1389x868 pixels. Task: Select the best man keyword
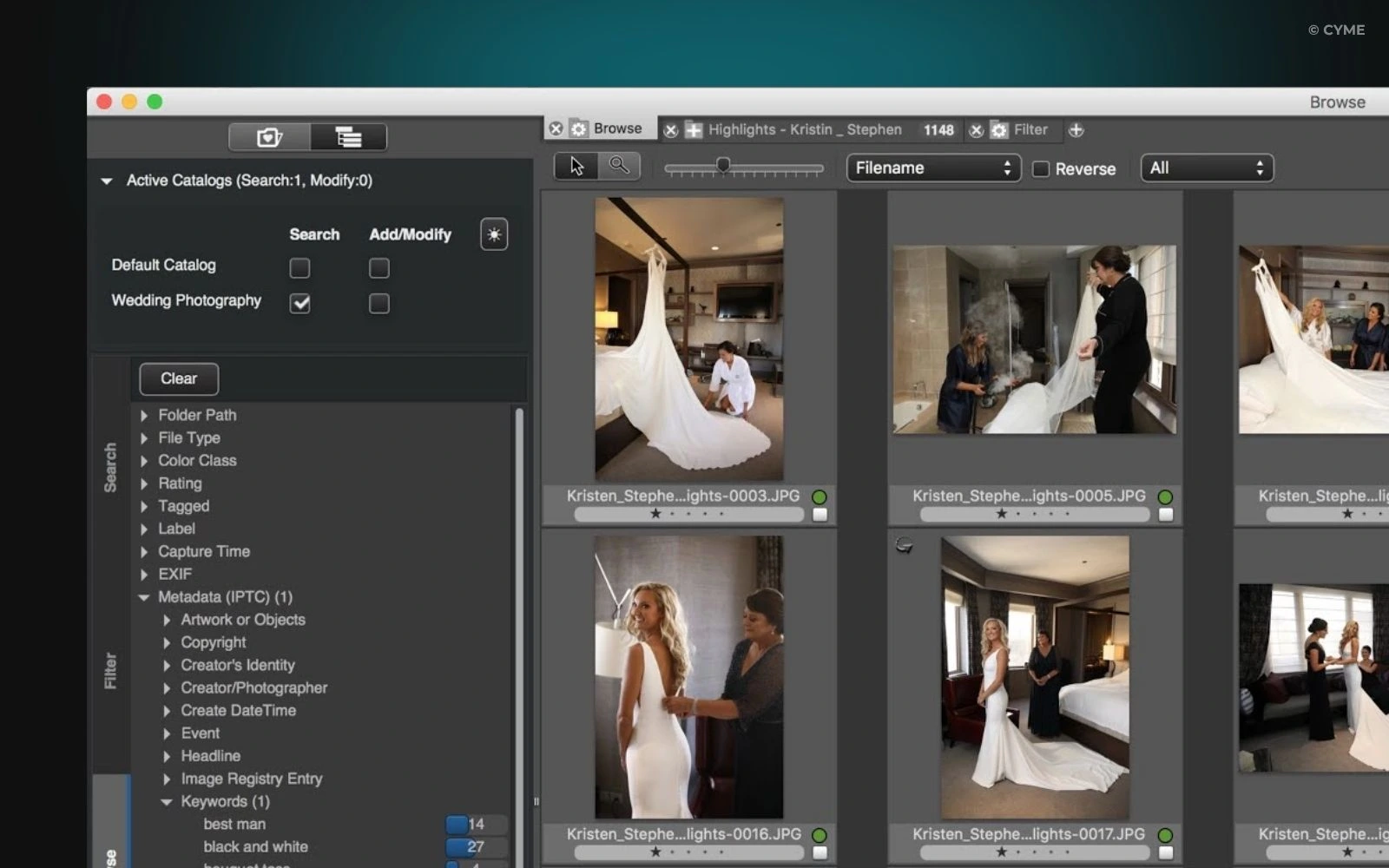coord(234,825)
